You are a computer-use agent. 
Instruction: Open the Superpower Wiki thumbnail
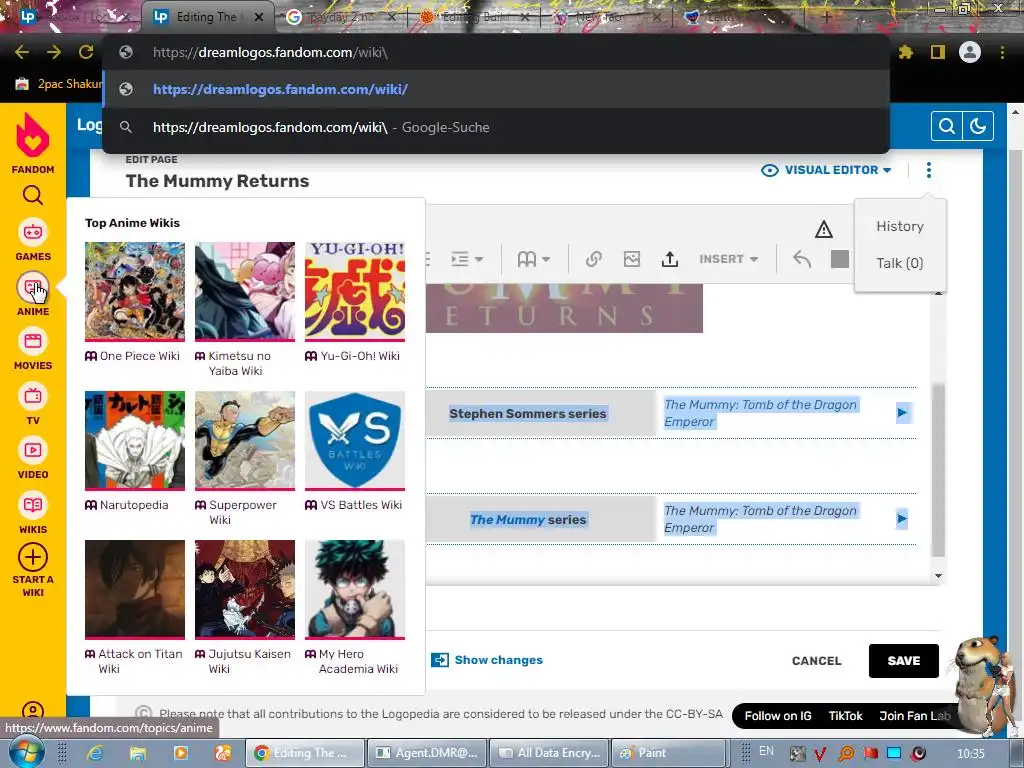tap(245, 440)
